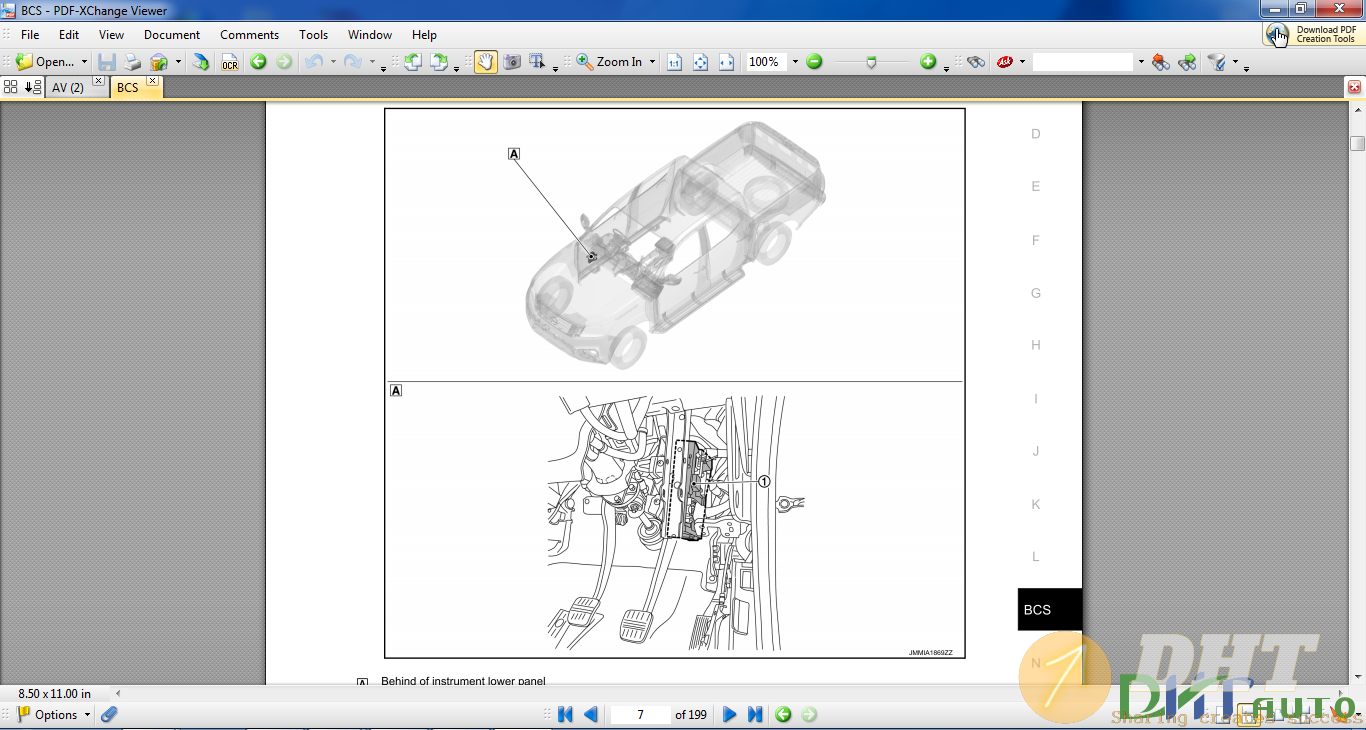The width and height of the screenshot is (1366, 730).
Task: Open the zoom percentage dropdown
Action: pos(795,62)
